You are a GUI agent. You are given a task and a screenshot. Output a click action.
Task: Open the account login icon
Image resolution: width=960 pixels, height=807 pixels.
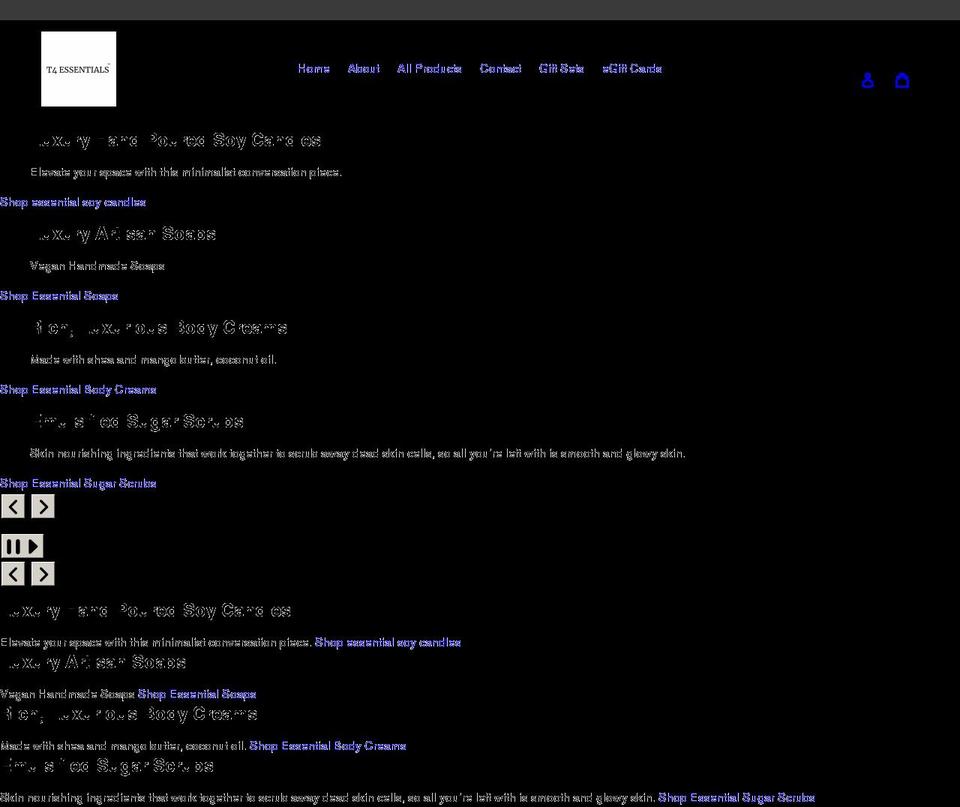tap(867, 80)
